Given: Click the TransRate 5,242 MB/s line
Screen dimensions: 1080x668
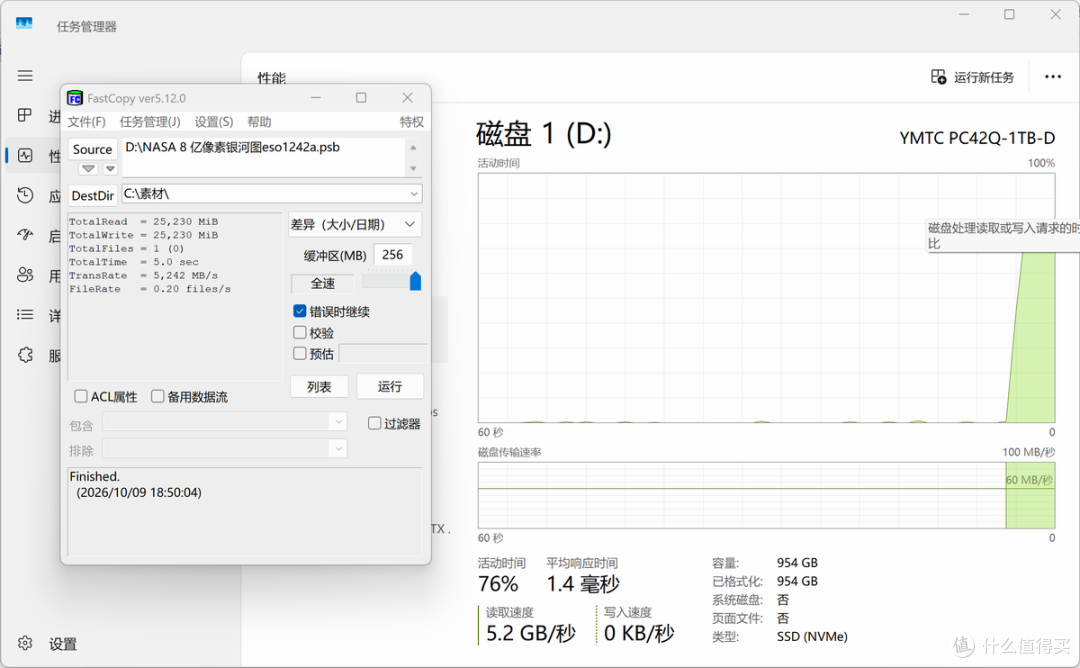Looking at the screenshot, I should click(x=143, y=275).
